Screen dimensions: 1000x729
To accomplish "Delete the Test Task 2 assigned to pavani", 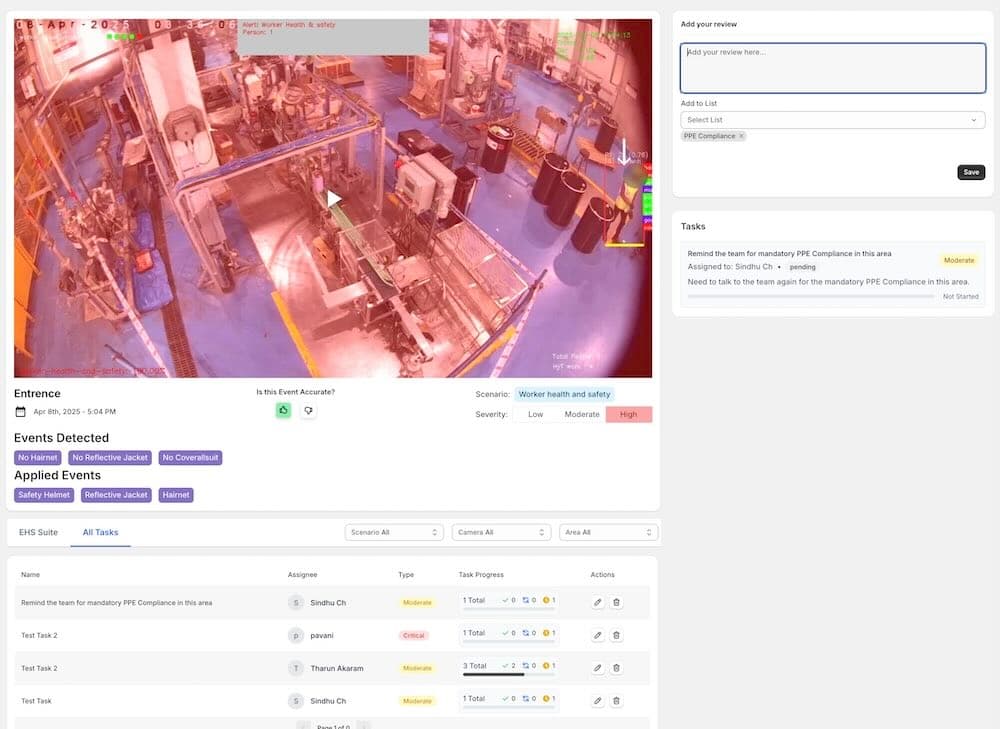I will click(616, 635).
